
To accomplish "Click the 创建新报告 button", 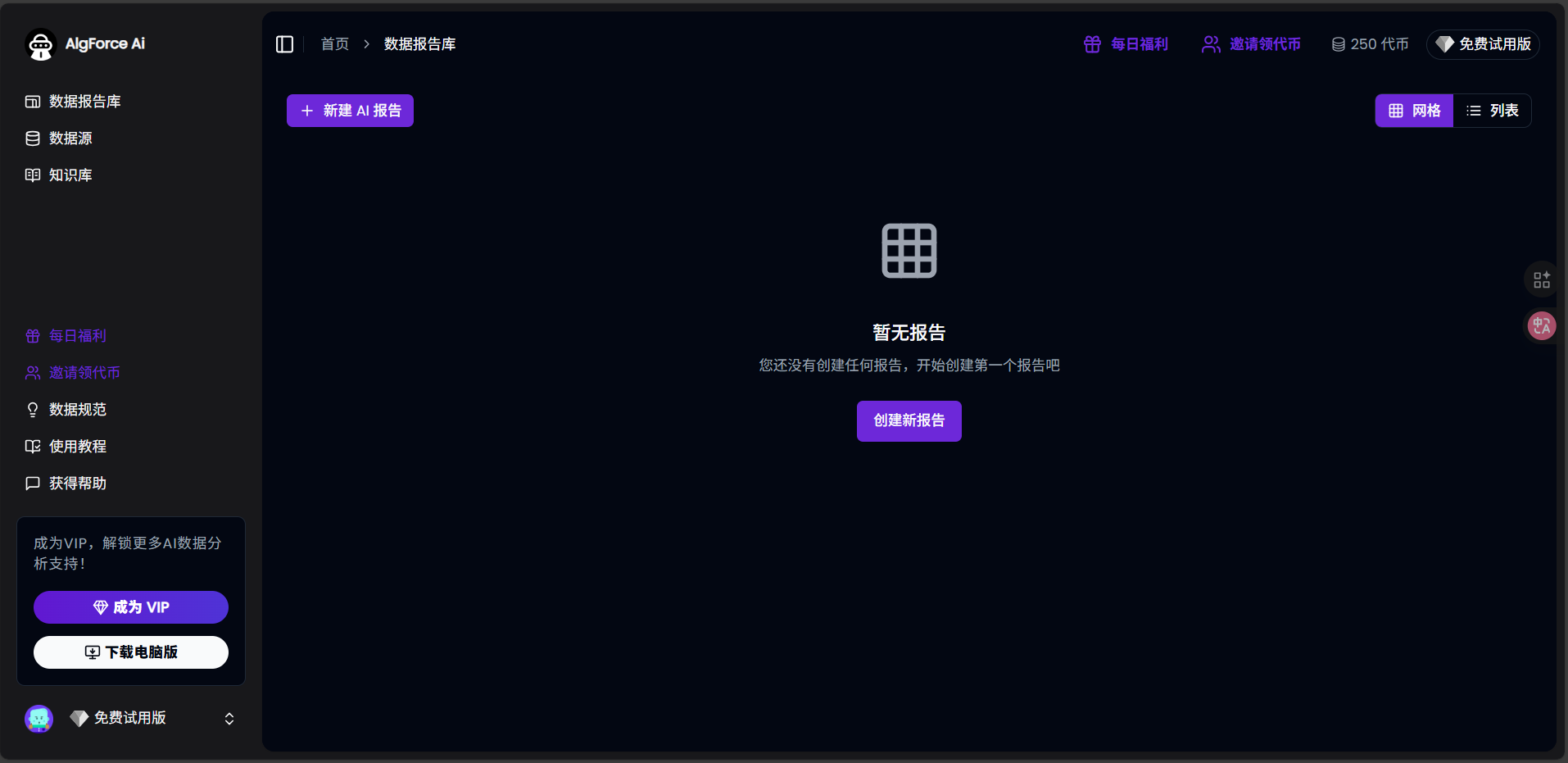I will click(x=909, y=421).
